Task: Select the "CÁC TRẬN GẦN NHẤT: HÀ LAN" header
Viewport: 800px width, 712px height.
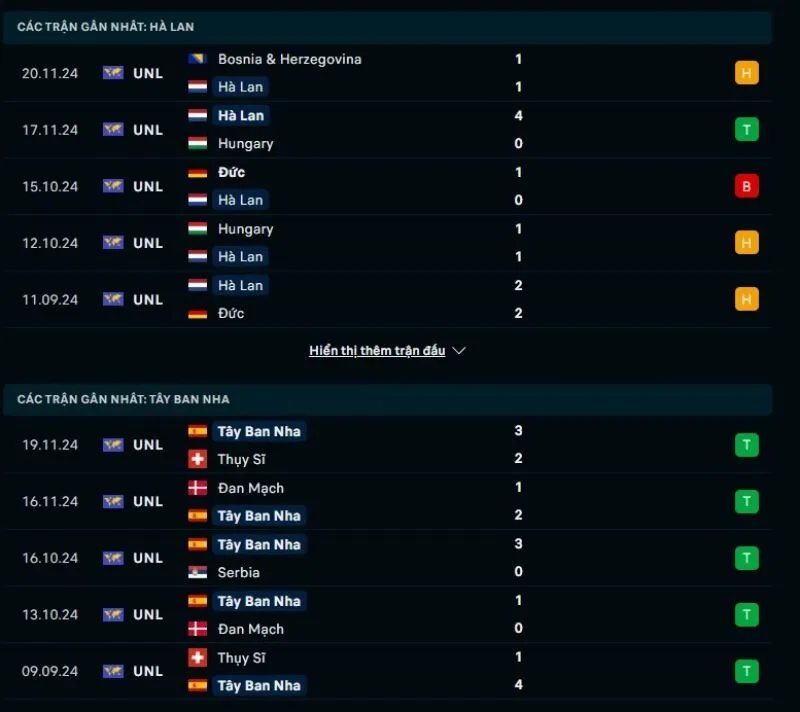Action: 107,27
